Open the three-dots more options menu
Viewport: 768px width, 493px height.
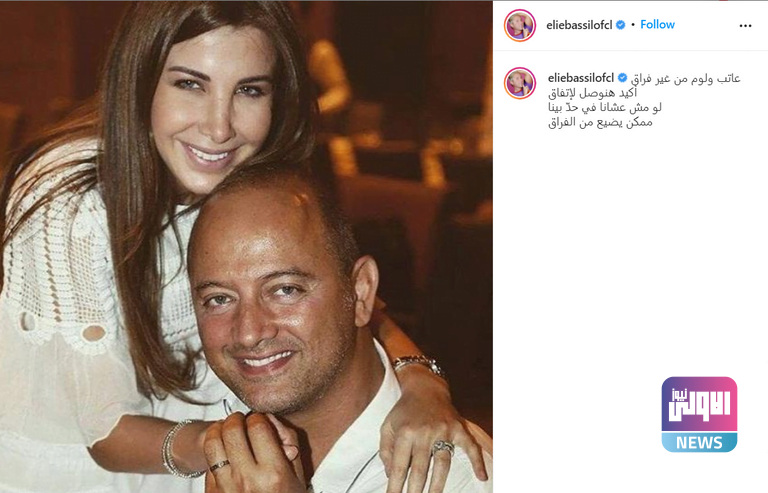pos(745,25)
